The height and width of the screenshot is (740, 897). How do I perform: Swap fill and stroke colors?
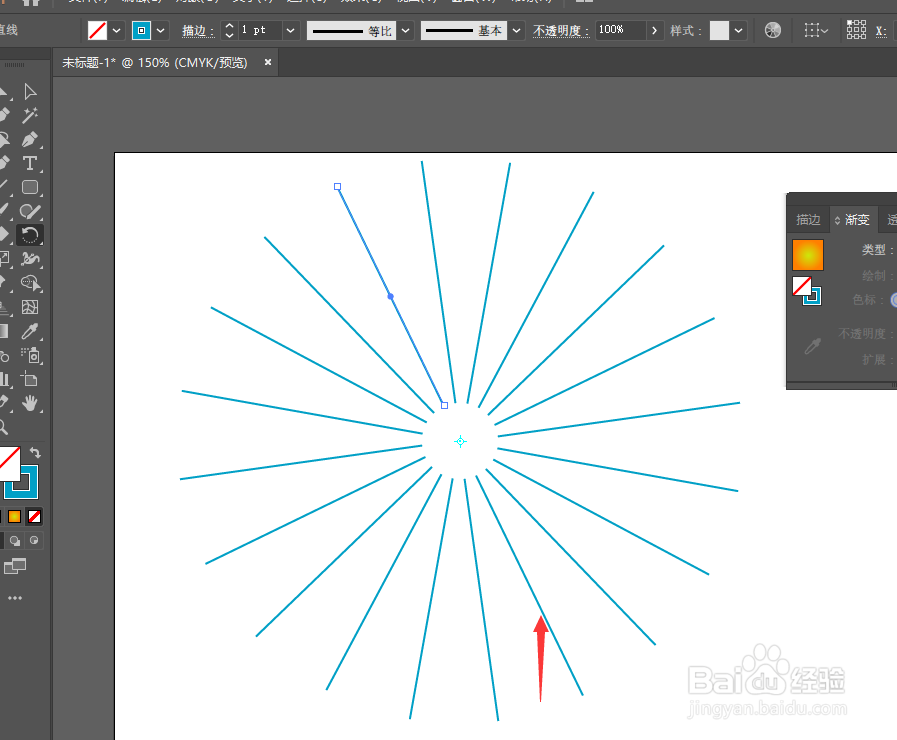click(x=35, y=453)
